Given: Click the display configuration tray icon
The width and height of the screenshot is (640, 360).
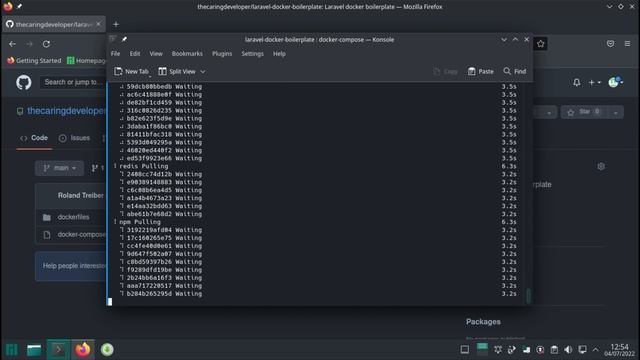Looking at the screenshot, I should click(x=582, y=350).
